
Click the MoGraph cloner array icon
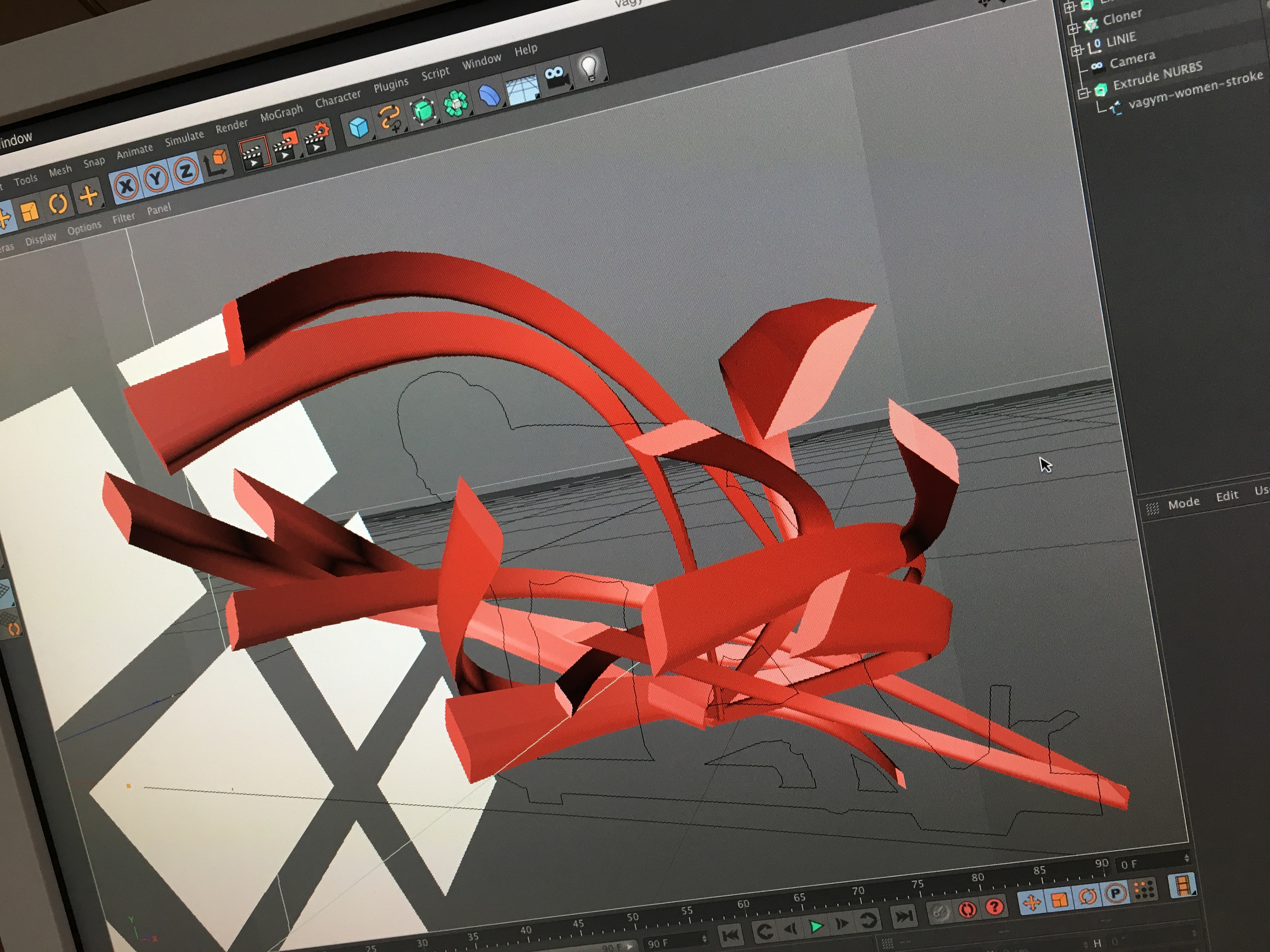(456, 104)
